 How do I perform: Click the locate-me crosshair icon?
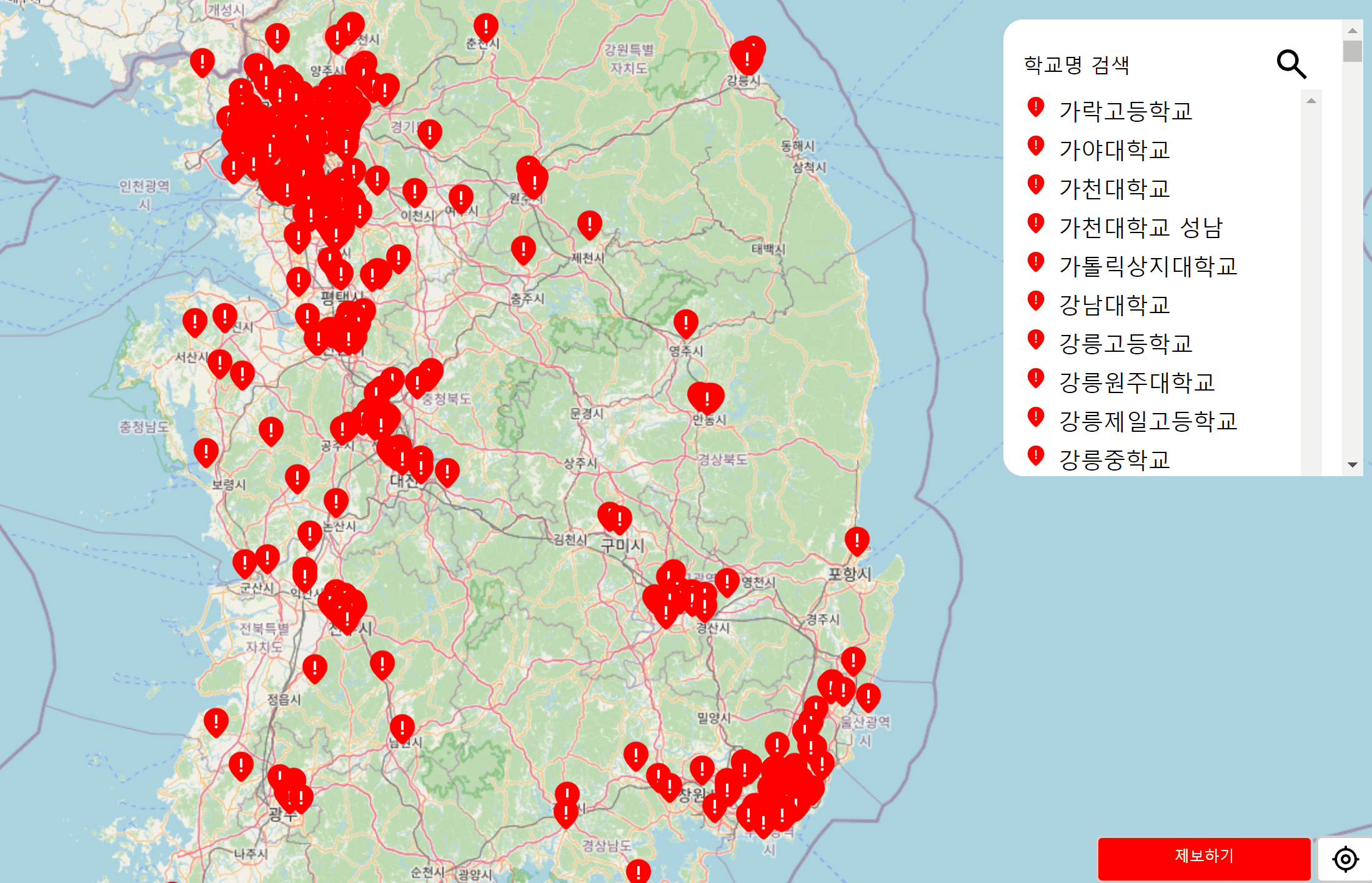tap(1345, 859)
